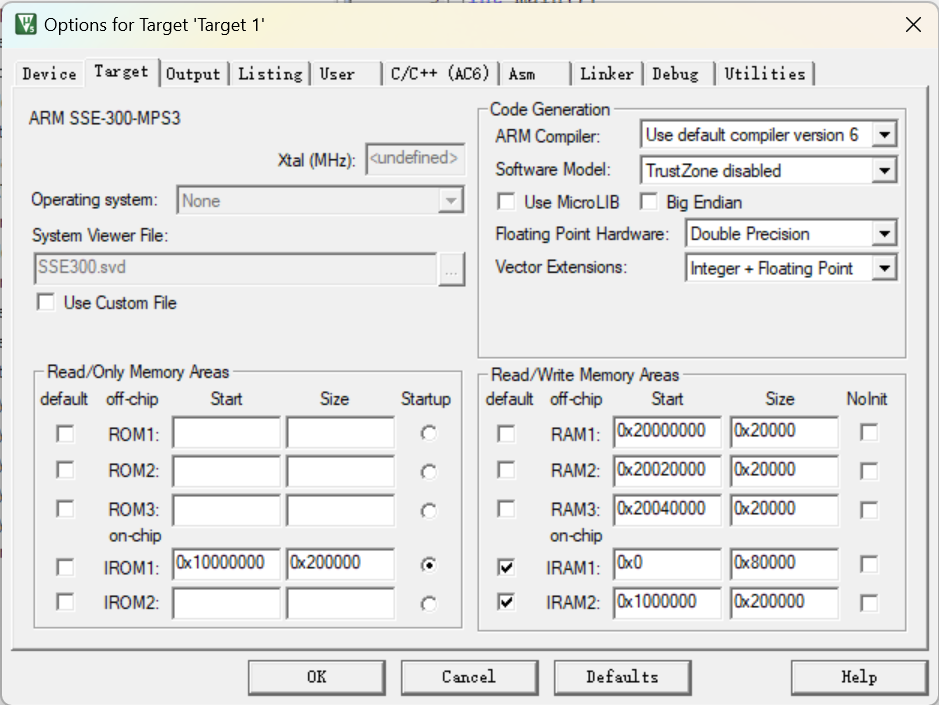
Task: Click the RAM3 Start field 0x20040000
Action: coord(668,510)
